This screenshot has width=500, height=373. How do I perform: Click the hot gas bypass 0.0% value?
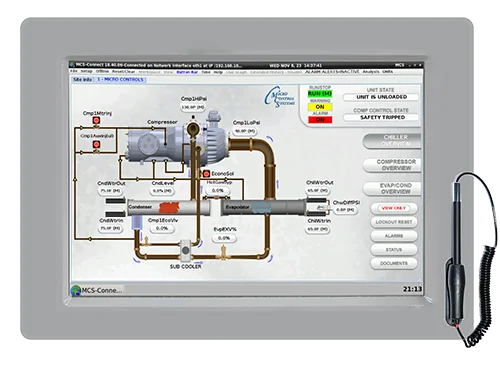218,191
